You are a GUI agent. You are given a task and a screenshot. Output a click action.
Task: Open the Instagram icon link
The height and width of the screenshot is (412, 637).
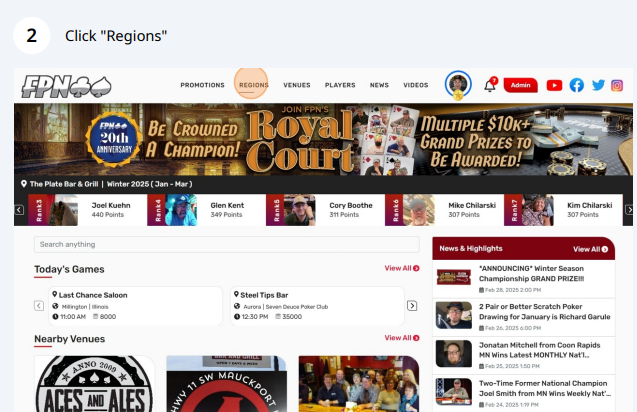tap(617, 85)
